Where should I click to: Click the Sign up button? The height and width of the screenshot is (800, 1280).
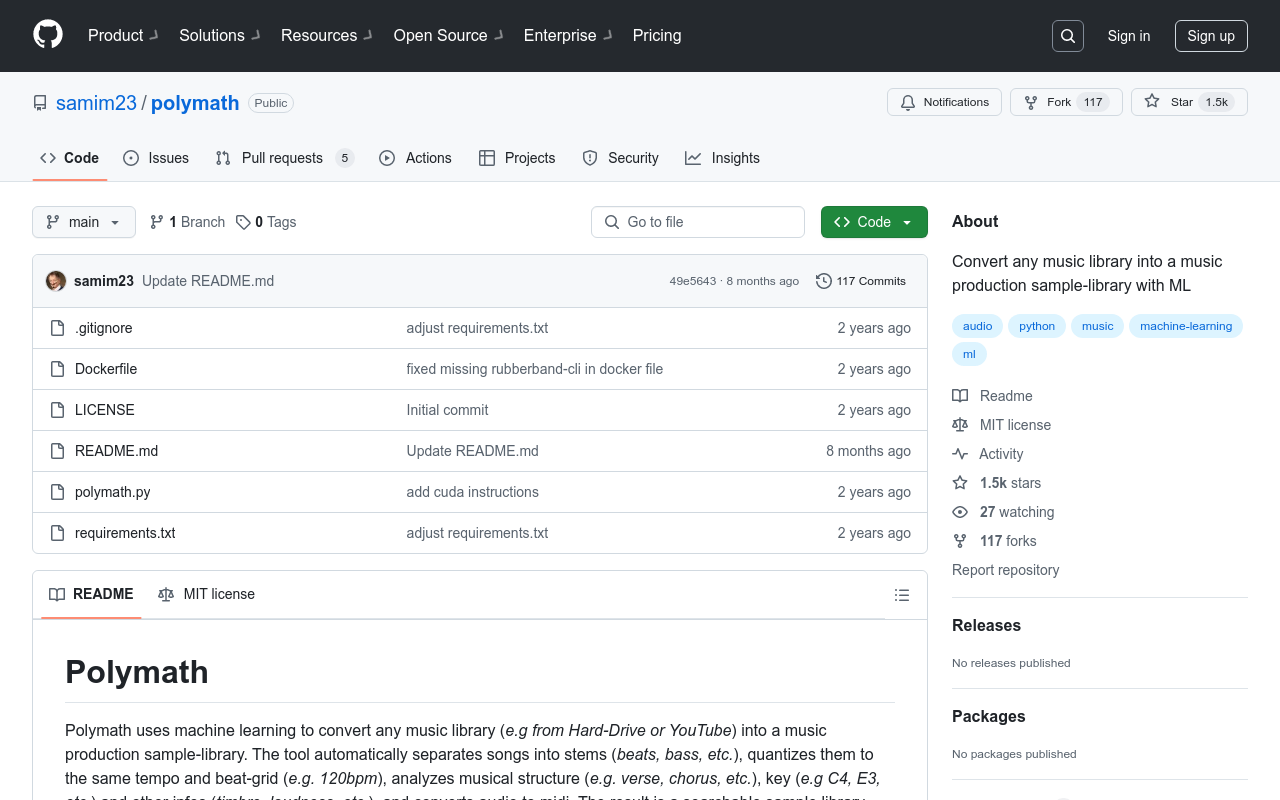(1211, 36)
